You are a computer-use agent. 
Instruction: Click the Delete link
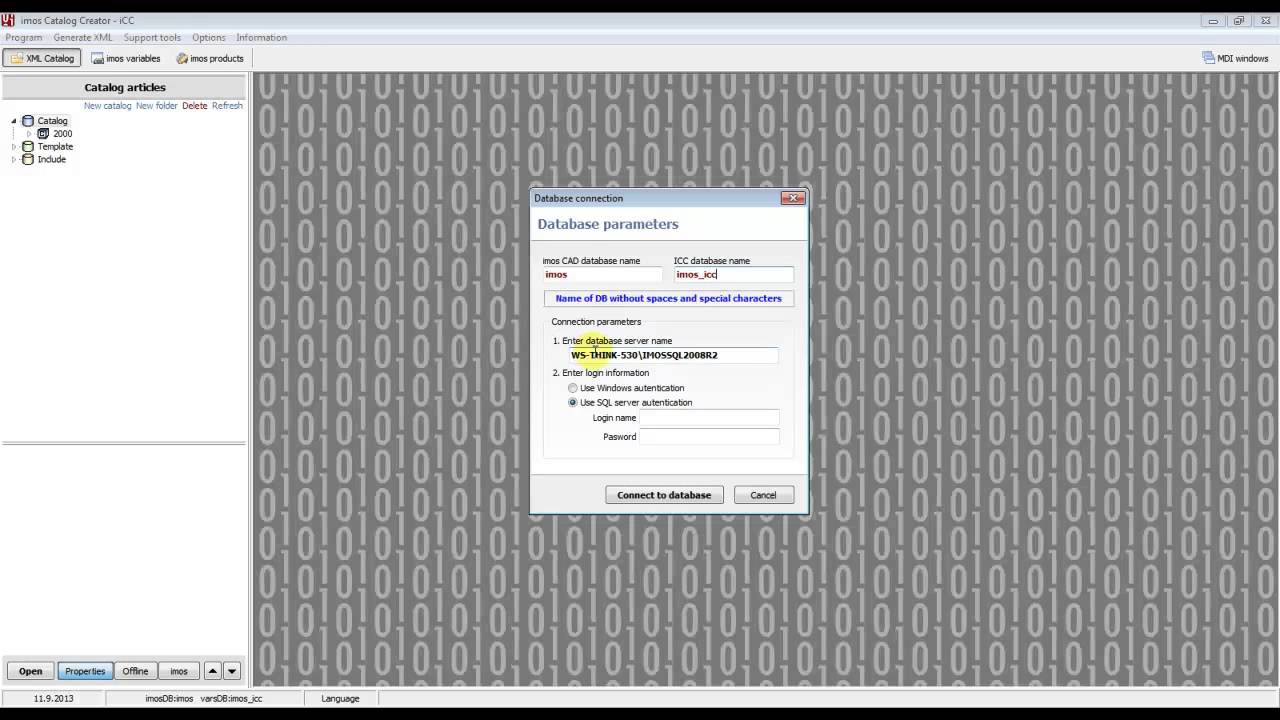194,106
